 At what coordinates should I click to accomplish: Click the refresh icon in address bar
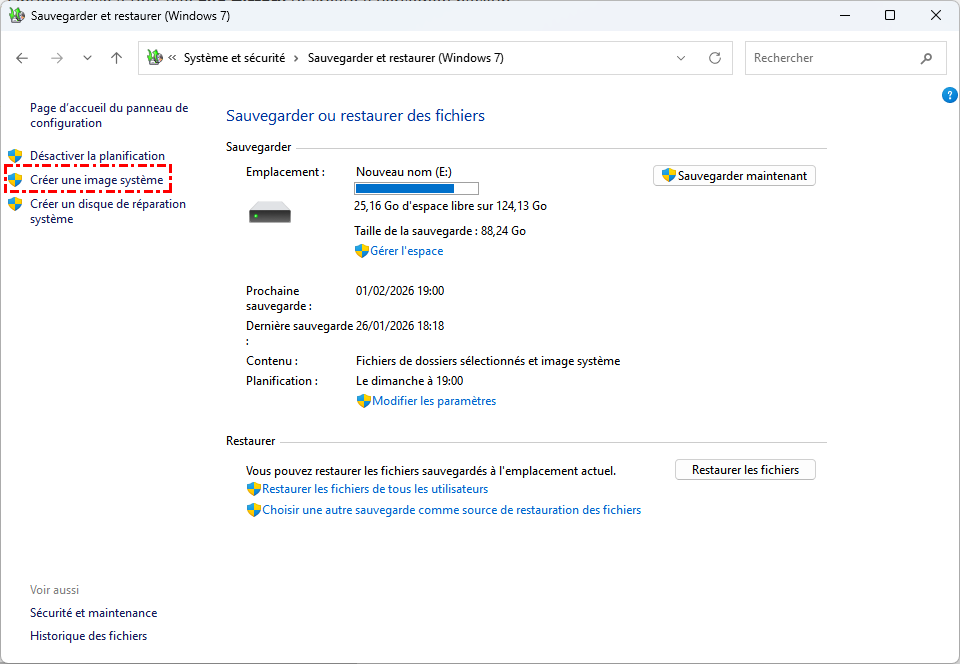point(714,58)
